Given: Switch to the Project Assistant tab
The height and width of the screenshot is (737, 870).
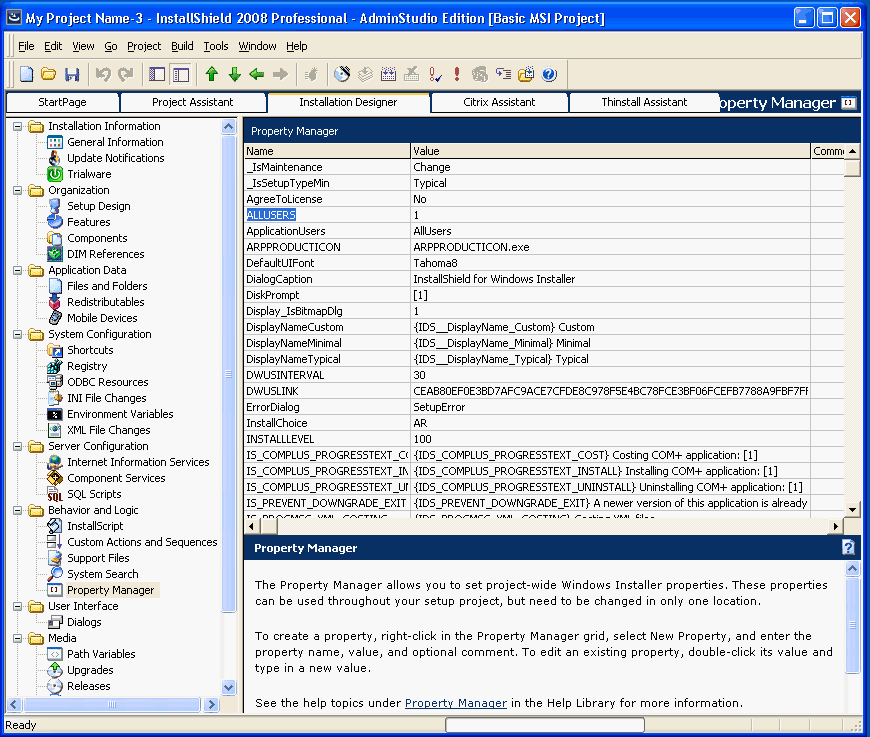Looking at the screenshot, I should pyautogui.click(x=192, y=102).
